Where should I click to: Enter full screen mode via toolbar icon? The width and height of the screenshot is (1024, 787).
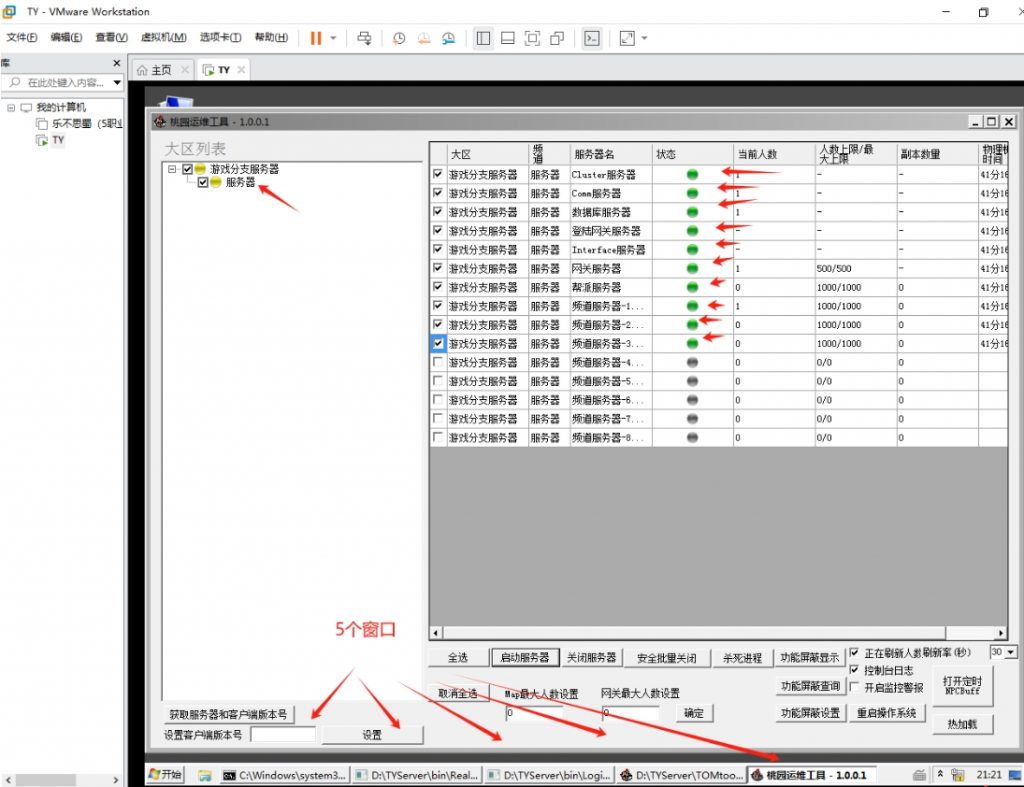point(532,38)
